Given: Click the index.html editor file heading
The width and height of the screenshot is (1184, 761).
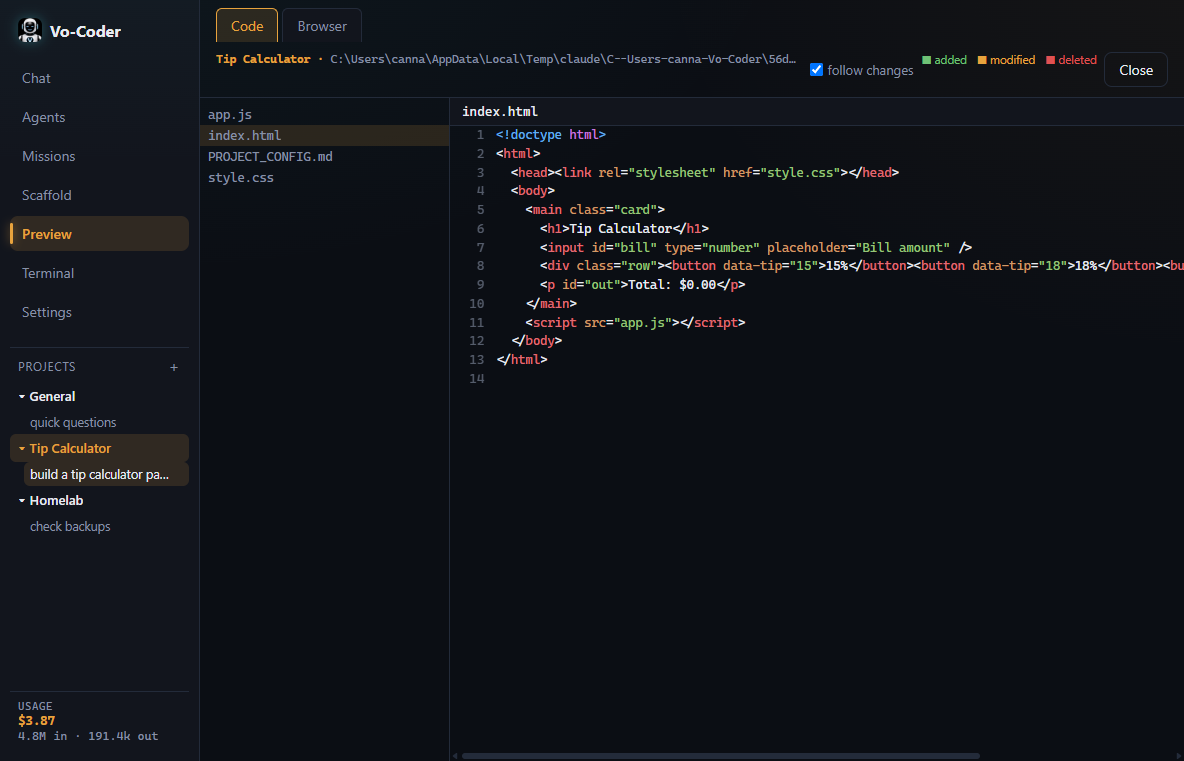Looking at the screenshot, I should pos(500,112).
